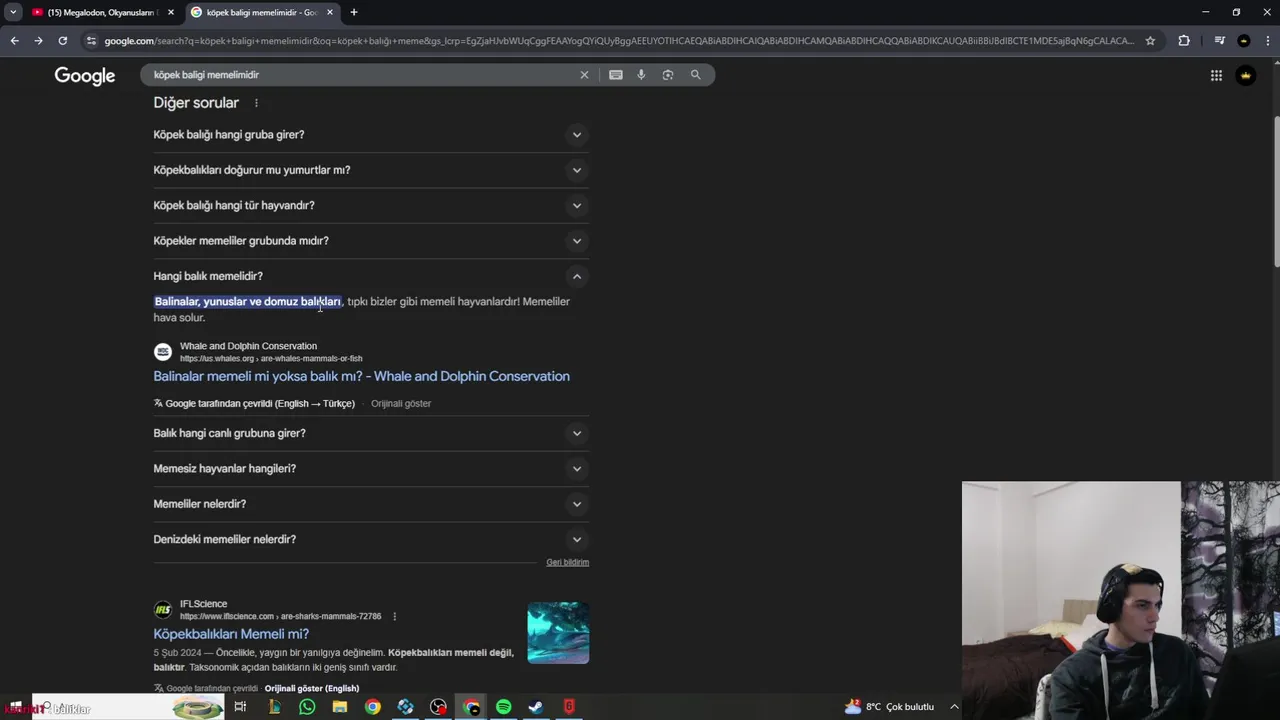Open more options next to Diğer sorular
This screenshot has height=720, width=1280.
click(256, 103)
